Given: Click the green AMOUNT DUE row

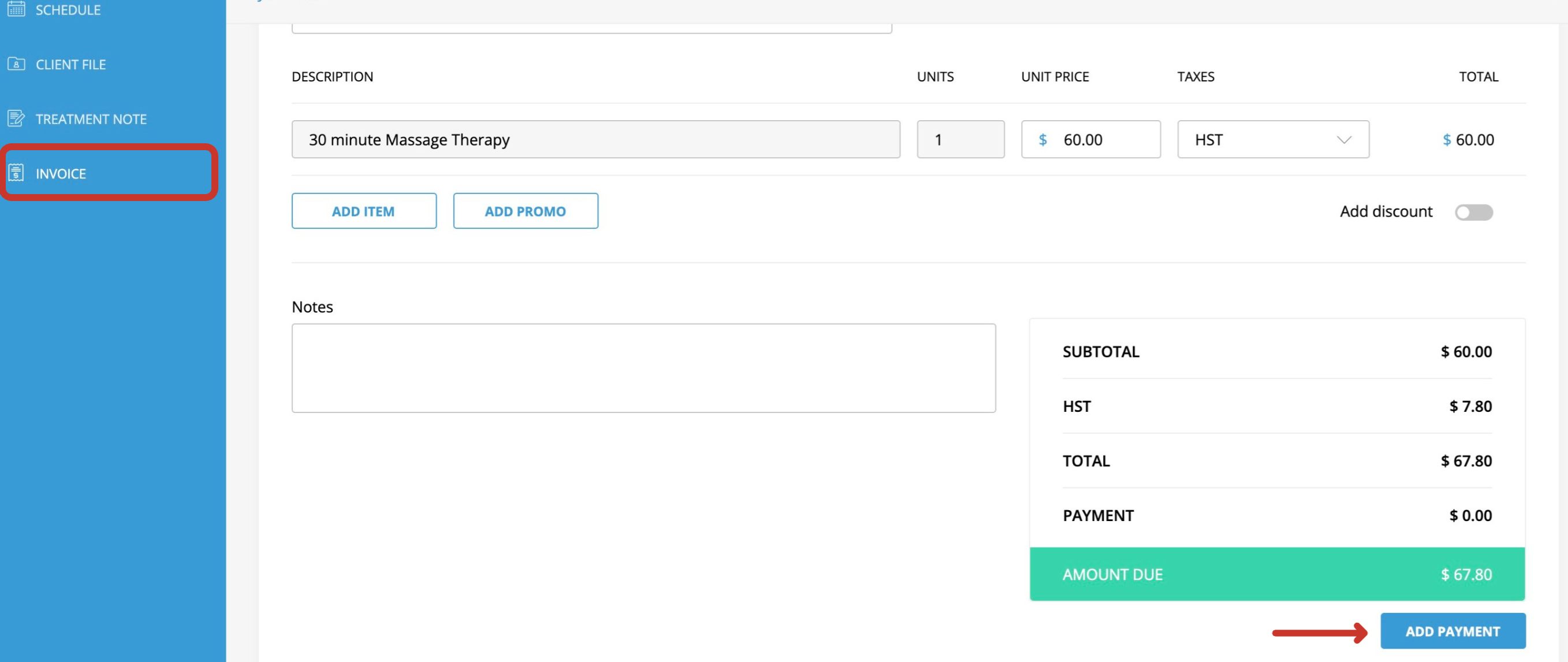Looking at the screenshot, I should coord(1277,573).
